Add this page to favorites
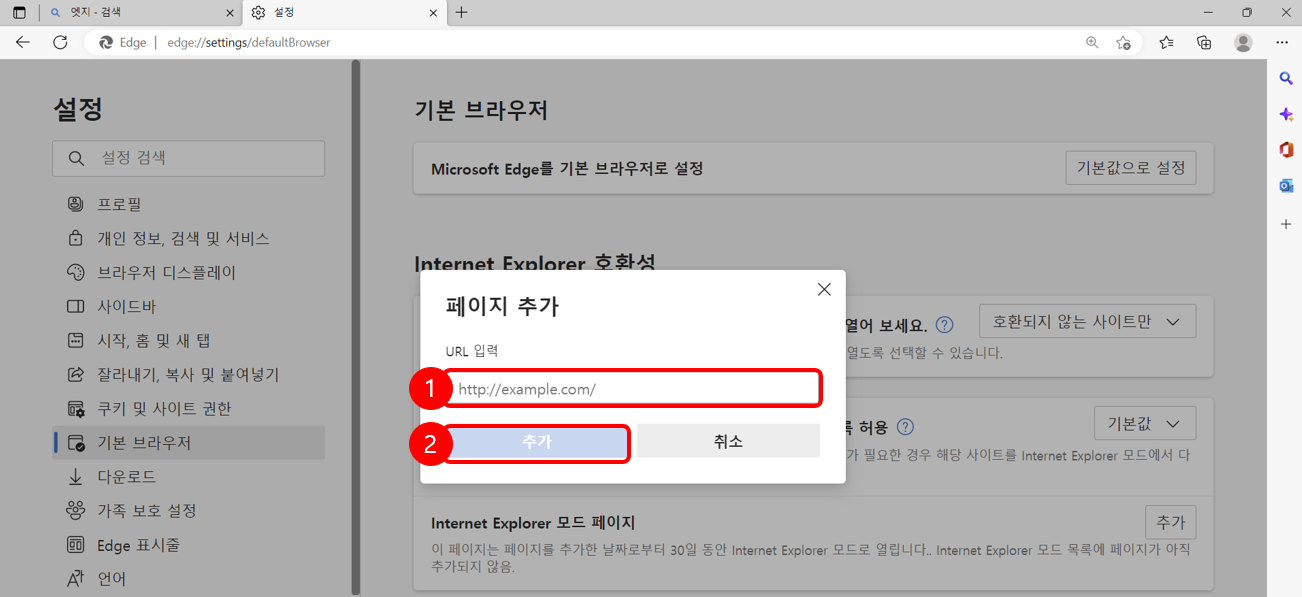This screenshot has height=597, width=1302. coord(1123,42)
